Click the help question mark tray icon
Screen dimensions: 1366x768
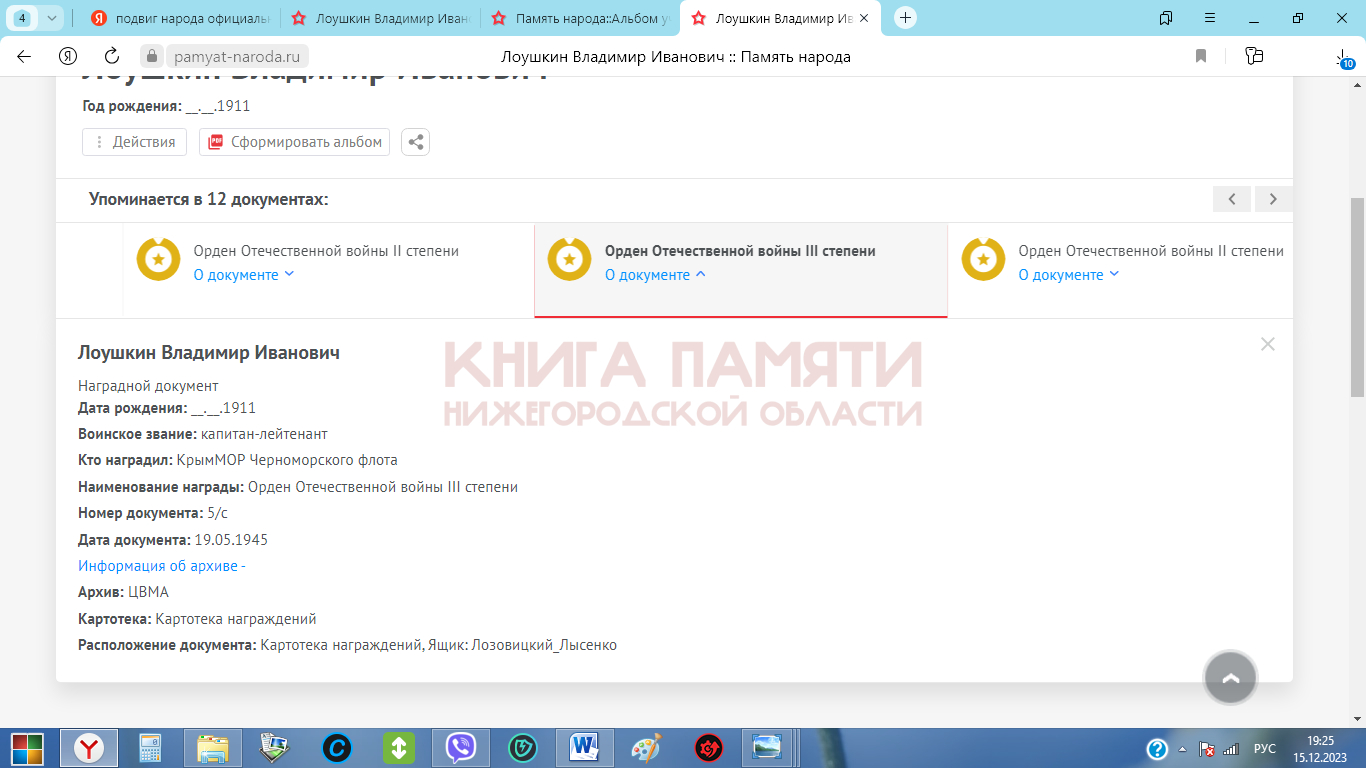[x=1157, y=748]
